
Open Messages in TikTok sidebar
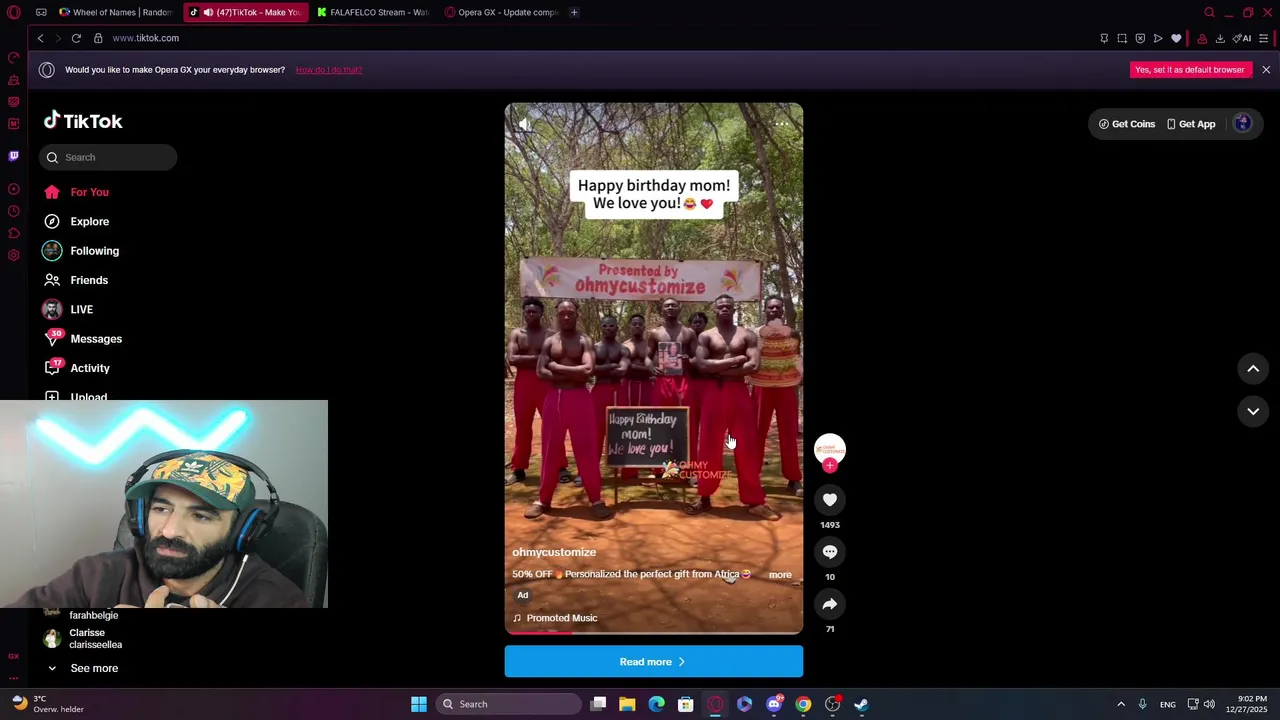83,339
